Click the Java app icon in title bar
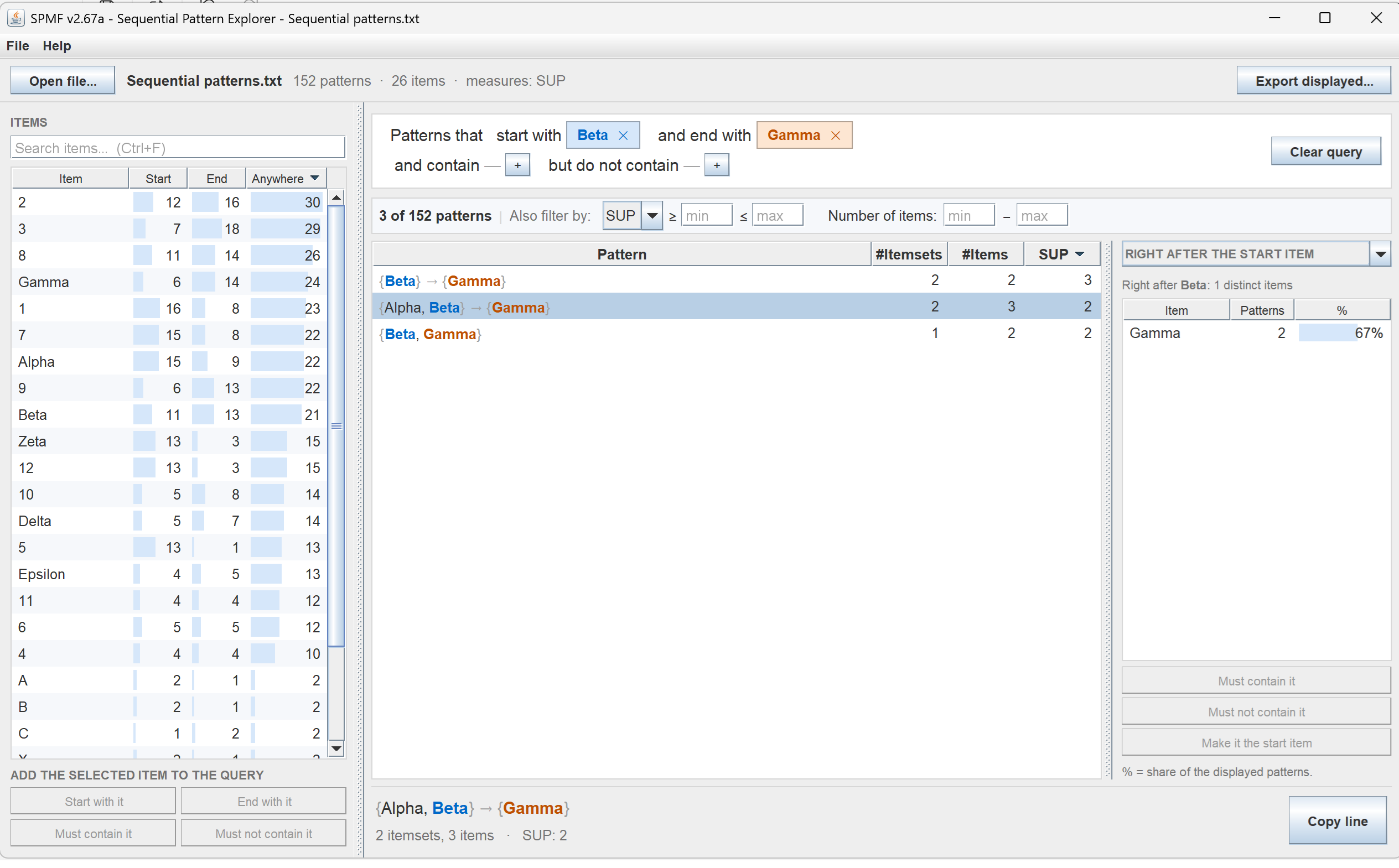This screenshot has width=1399, height=868. [15, 18]
